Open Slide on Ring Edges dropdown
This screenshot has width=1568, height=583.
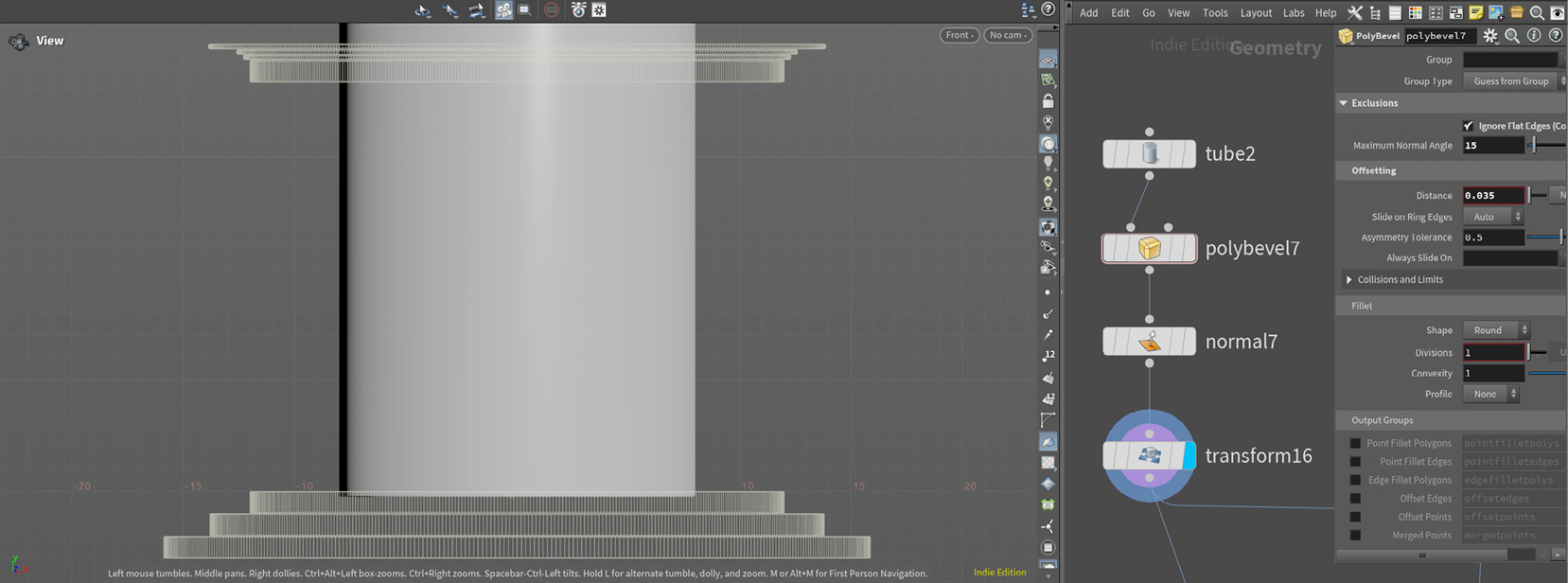tap(1493, 217)
